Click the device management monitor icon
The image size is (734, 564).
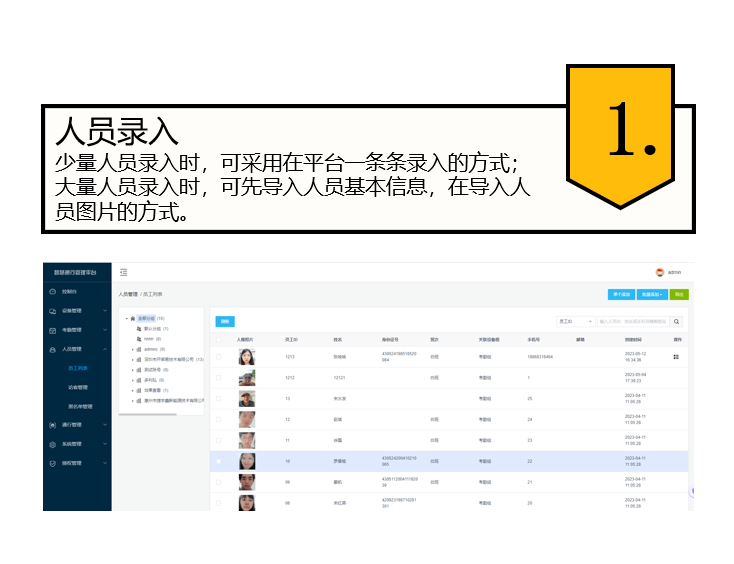click(x=52, y=311)
